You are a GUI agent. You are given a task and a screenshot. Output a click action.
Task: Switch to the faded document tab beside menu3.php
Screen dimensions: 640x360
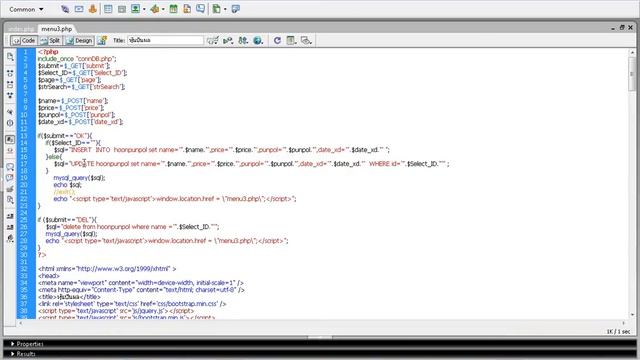21,29
